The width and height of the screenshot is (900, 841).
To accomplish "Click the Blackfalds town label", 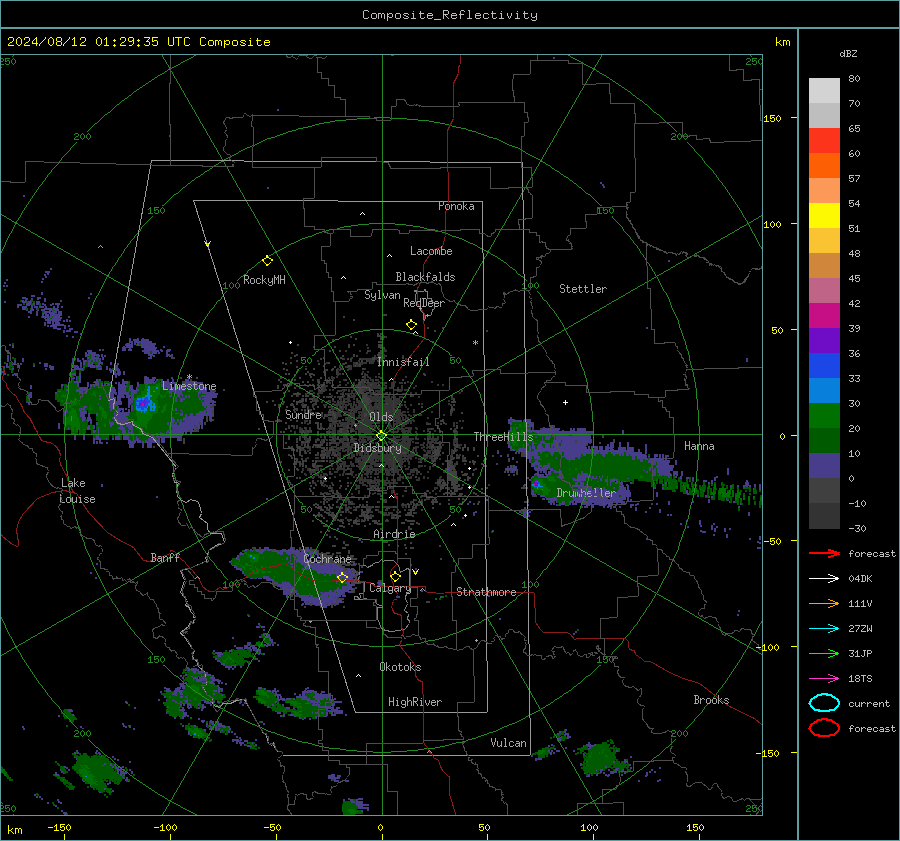I will pyautogui.click(x=425, y=277).
